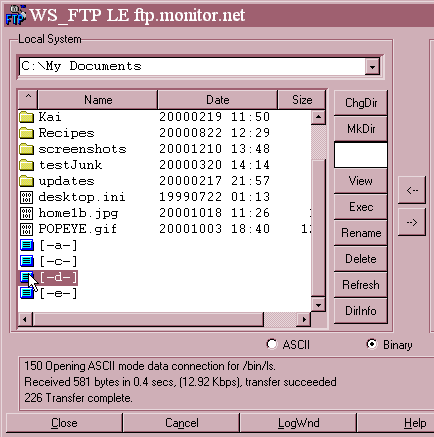Open the LogWnd log window

pos(299,423)
